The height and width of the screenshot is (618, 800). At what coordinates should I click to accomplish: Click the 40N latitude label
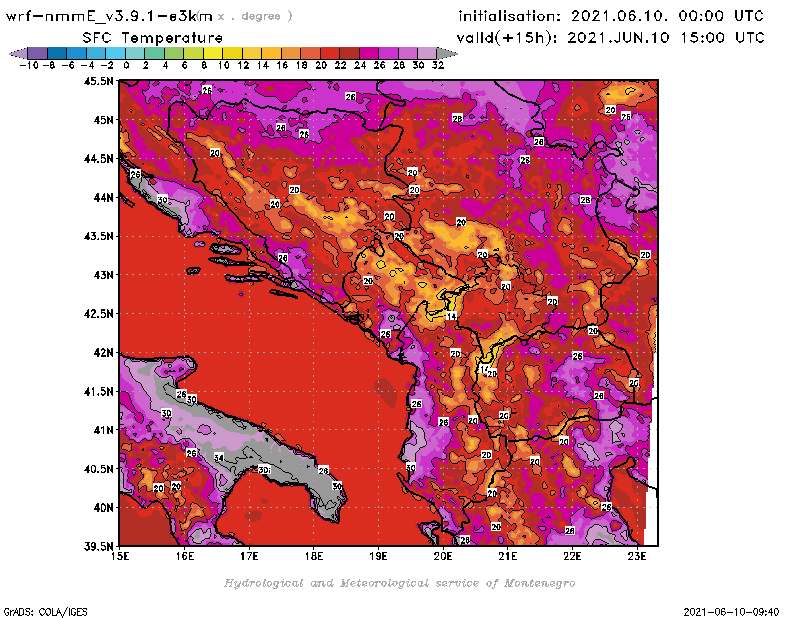coord(103,508)
